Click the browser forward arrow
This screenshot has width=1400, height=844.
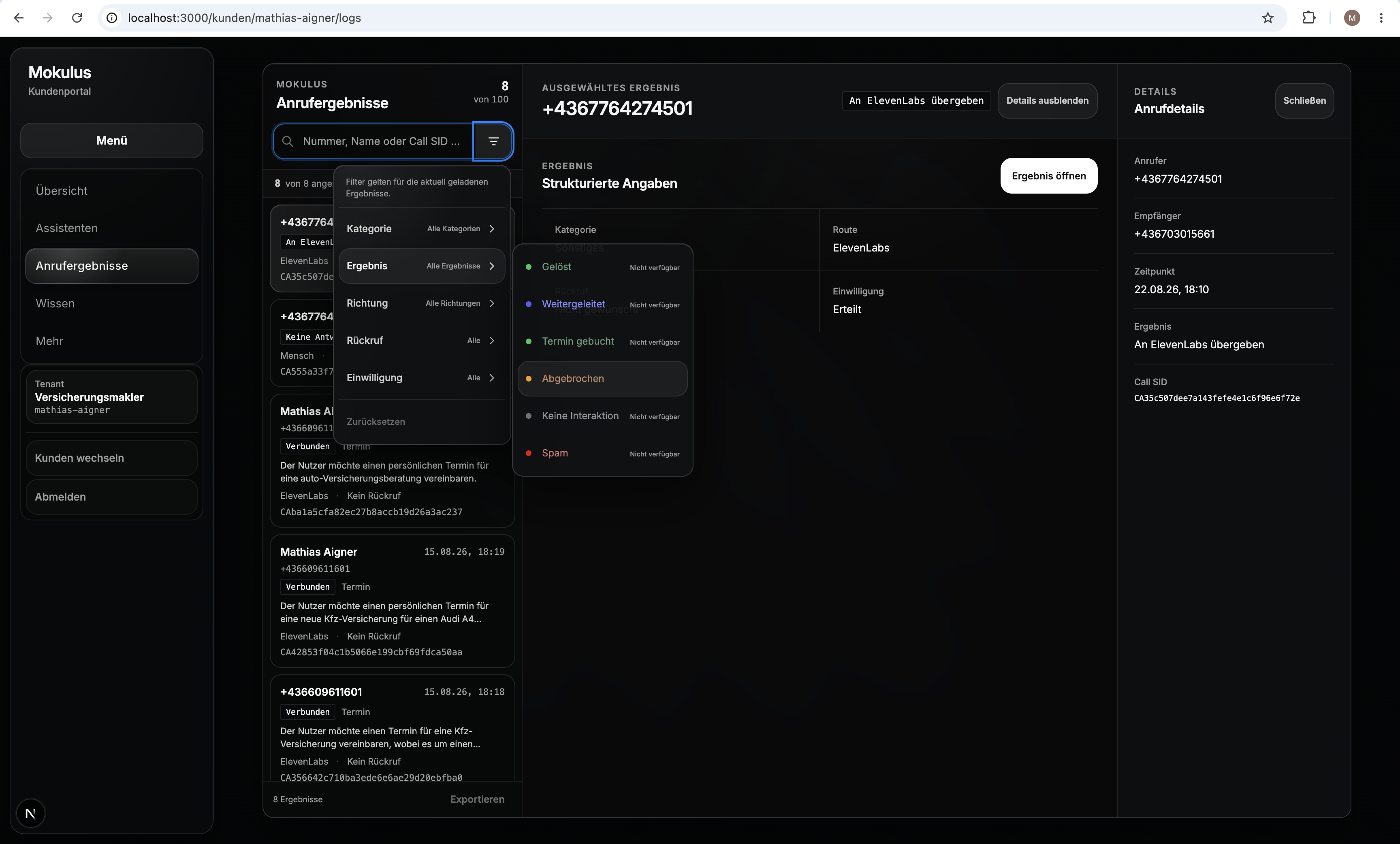point(48,17)
